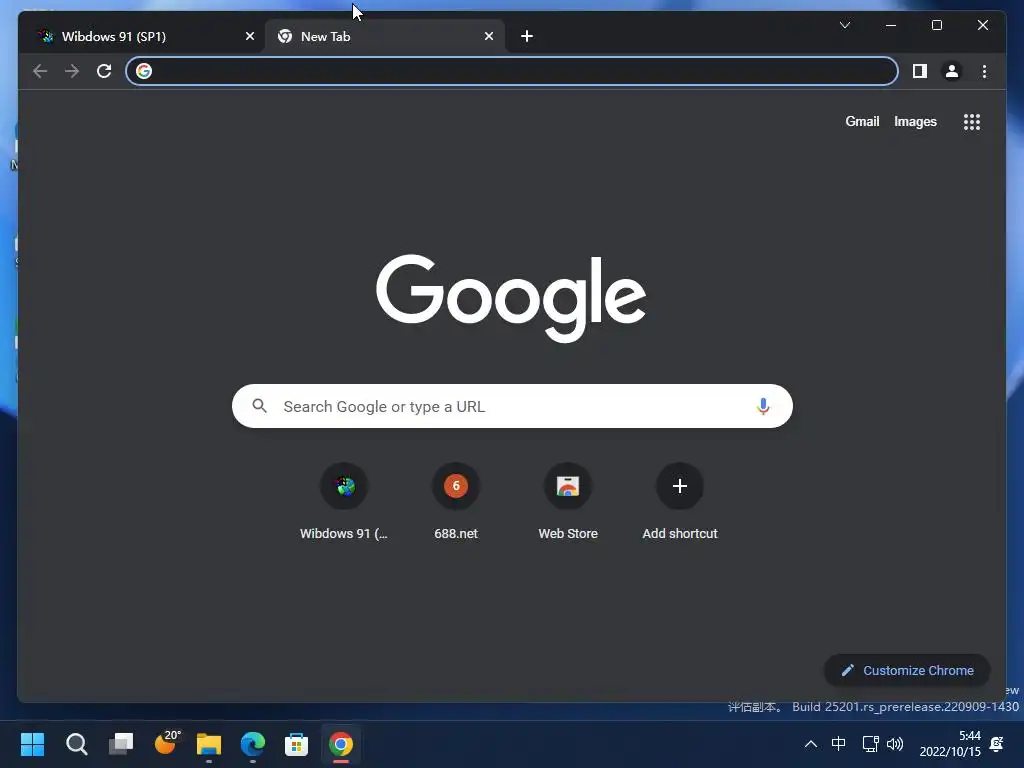Switch the Chinese input method indicator

(x=839, y=744)
